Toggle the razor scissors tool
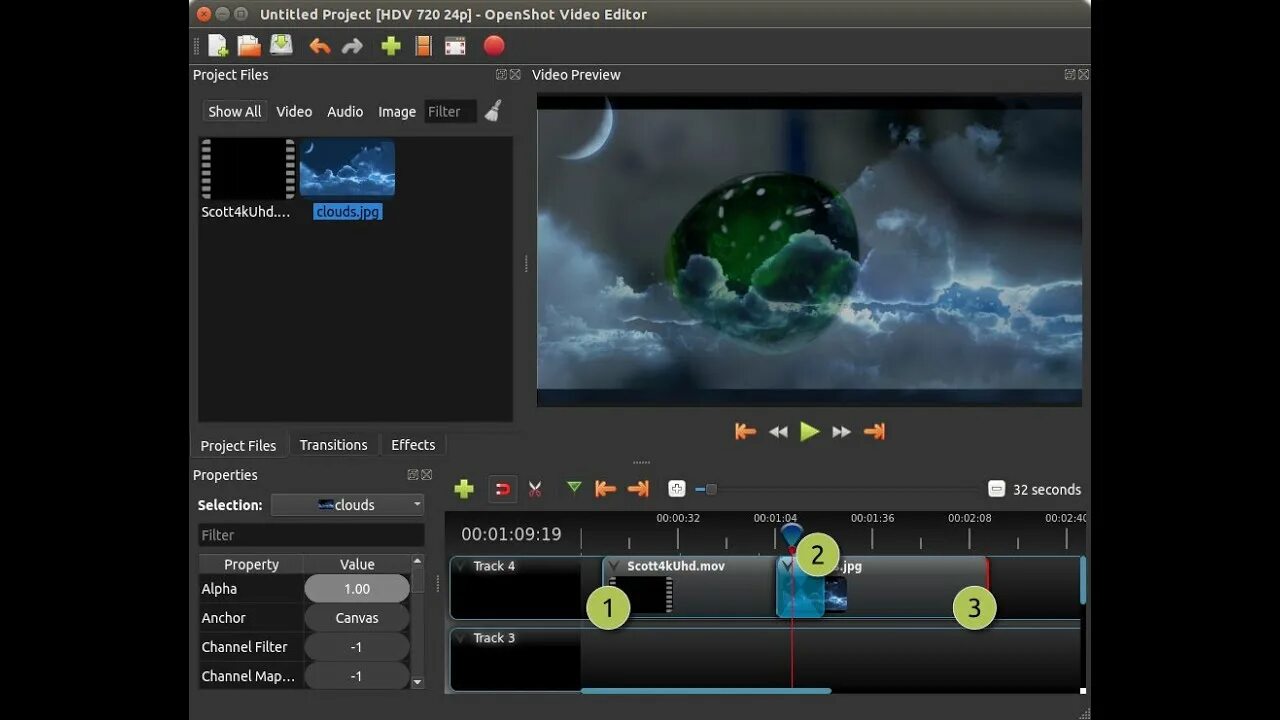This screenshot has height=720, width=1280. pyautogui.click(x=535, y=489)
